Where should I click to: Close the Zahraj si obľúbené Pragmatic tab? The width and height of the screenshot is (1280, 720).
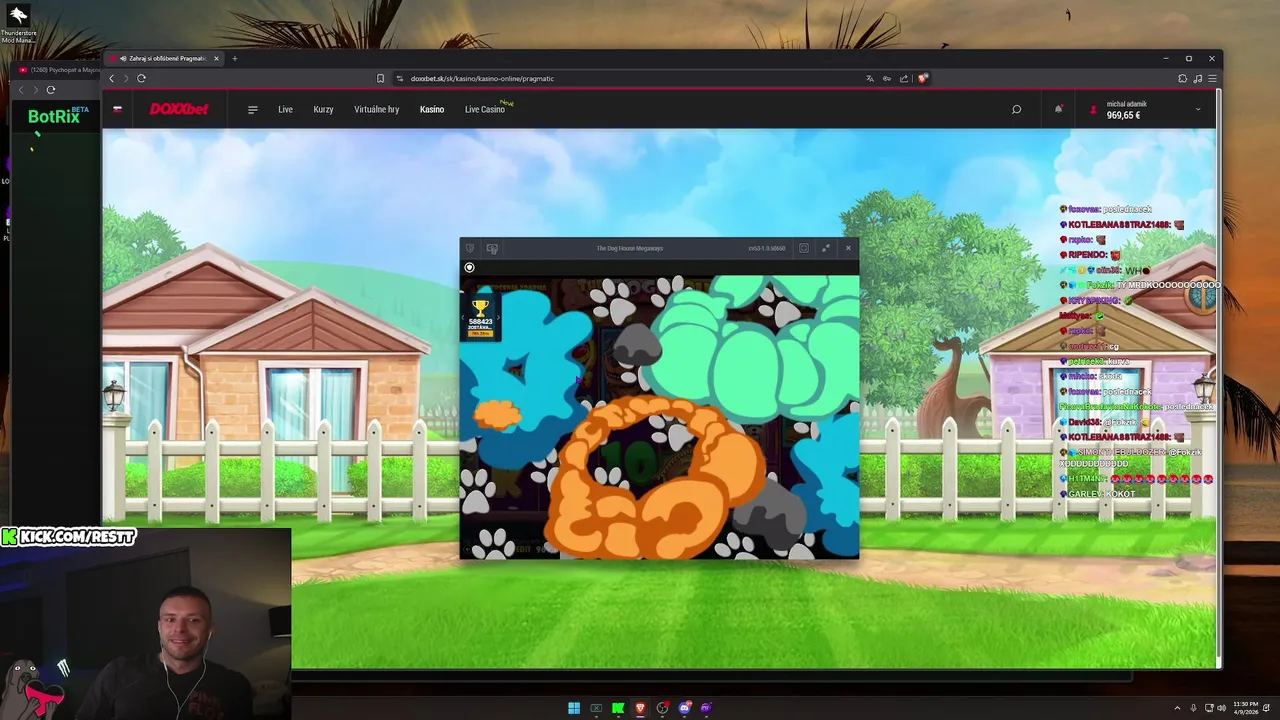(x=216, y=58)
